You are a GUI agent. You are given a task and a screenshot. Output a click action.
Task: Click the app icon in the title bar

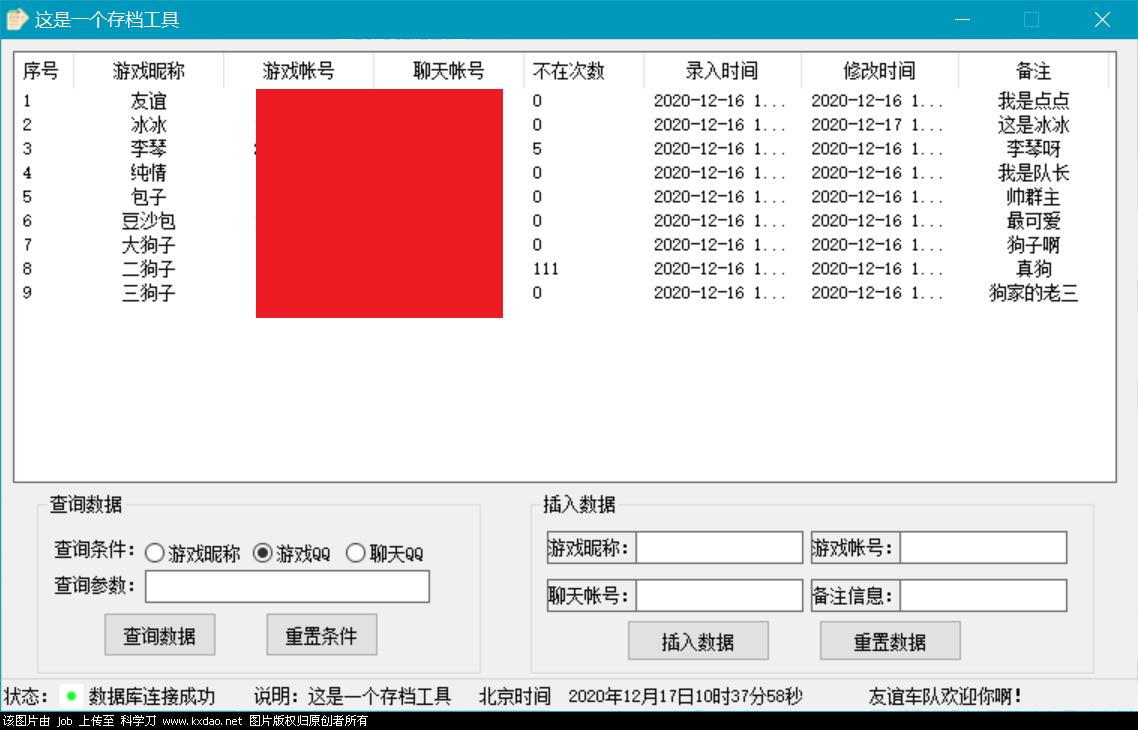point(17,20)
